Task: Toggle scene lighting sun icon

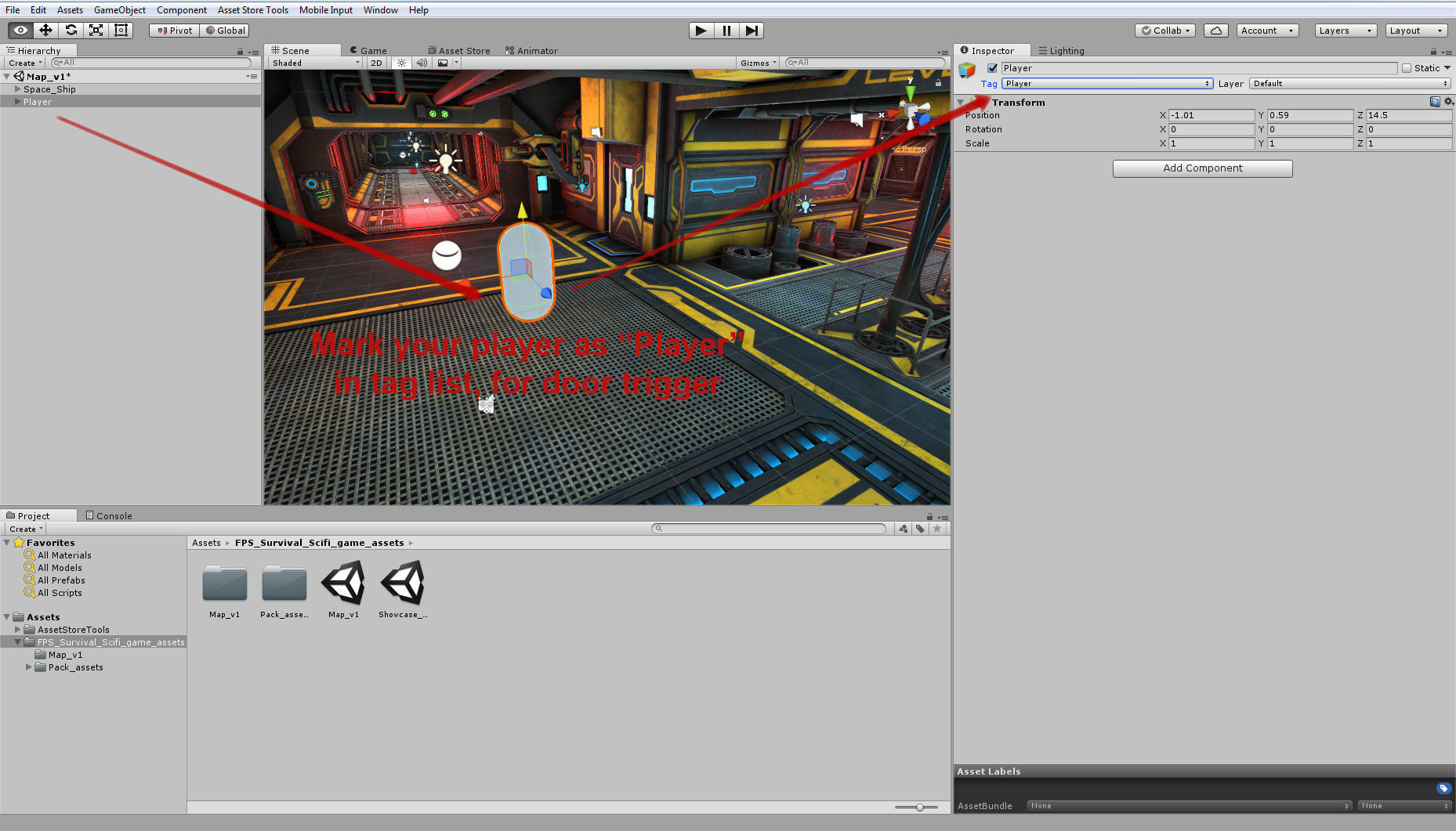Action: click(401, 63)
